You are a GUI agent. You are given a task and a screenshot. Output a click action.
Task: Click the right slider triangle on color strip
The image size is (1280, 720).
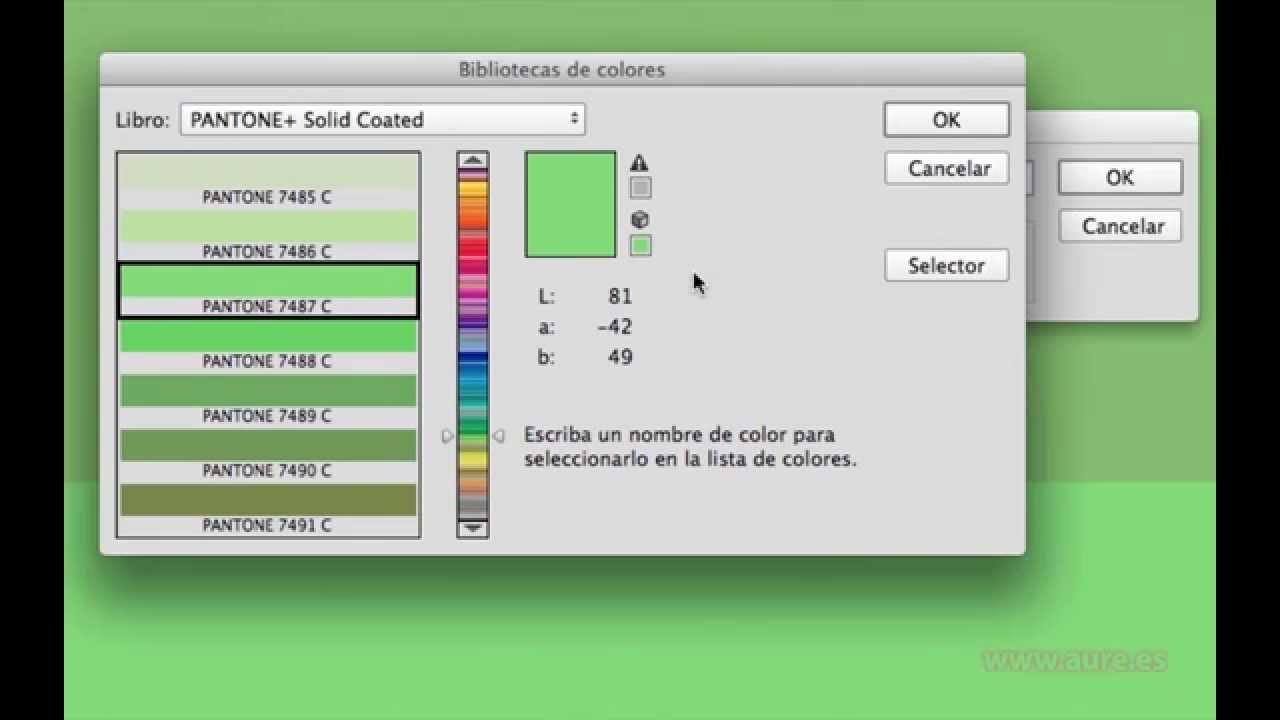tap(498, 435)
